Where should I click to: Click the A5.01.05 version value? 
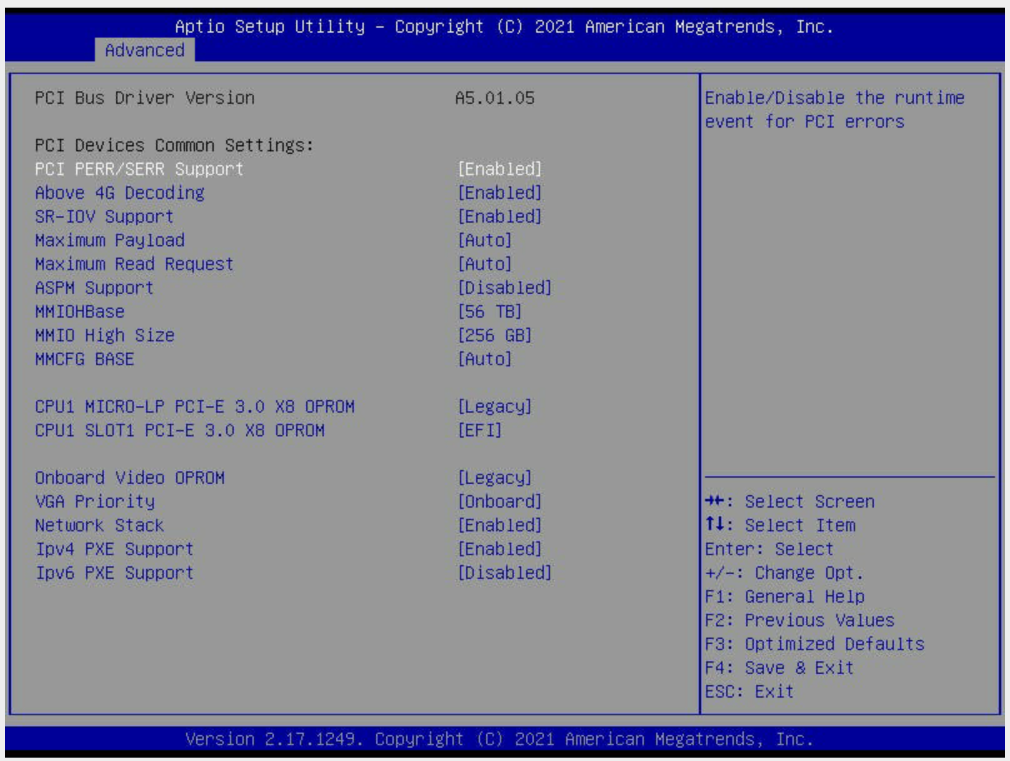coord(495,98)
